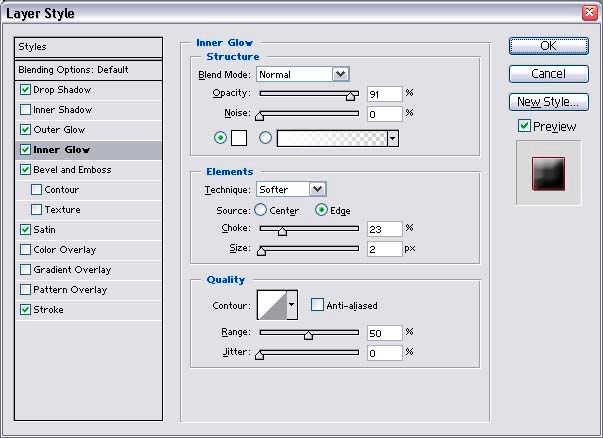The height and width of the screenshot is (438, 603).
Task: Enable the Texture sub-option checkbox
Action: (x=37, y=210)
